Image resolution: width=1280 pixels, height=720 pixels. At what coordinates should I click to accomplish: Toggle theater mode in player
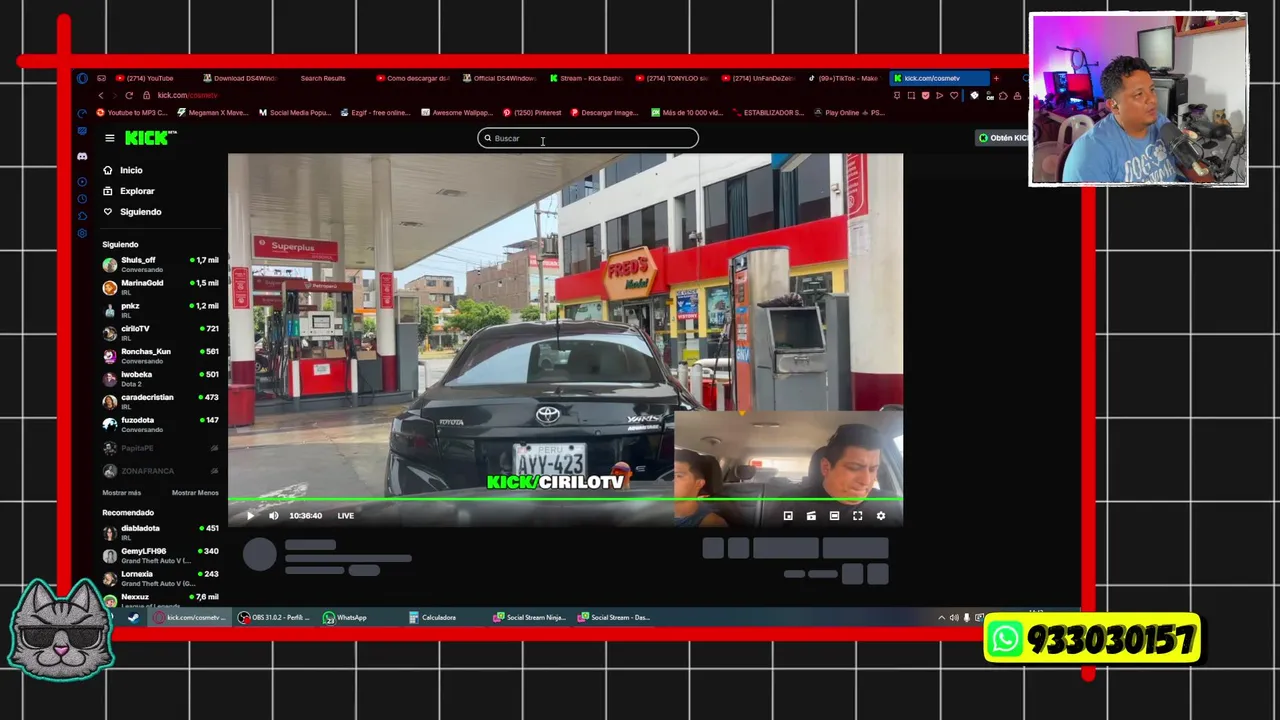coord(834,516)
